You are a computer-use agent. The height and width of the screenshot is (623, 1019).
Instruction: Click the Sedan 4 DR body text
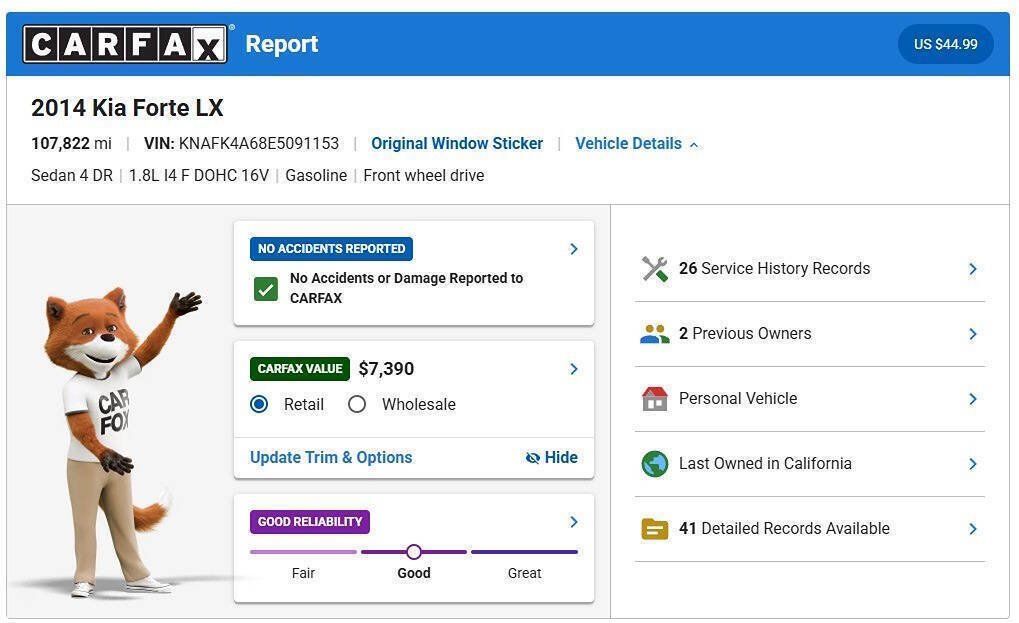pos(72,175)
